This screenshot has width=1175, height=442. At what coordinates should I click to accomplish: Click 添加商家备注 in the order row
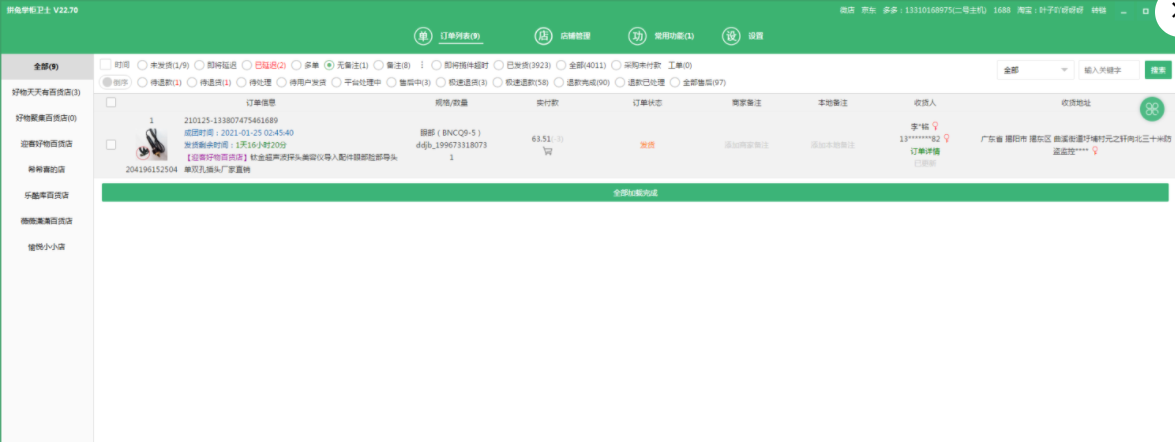click(x=746, y=145)
